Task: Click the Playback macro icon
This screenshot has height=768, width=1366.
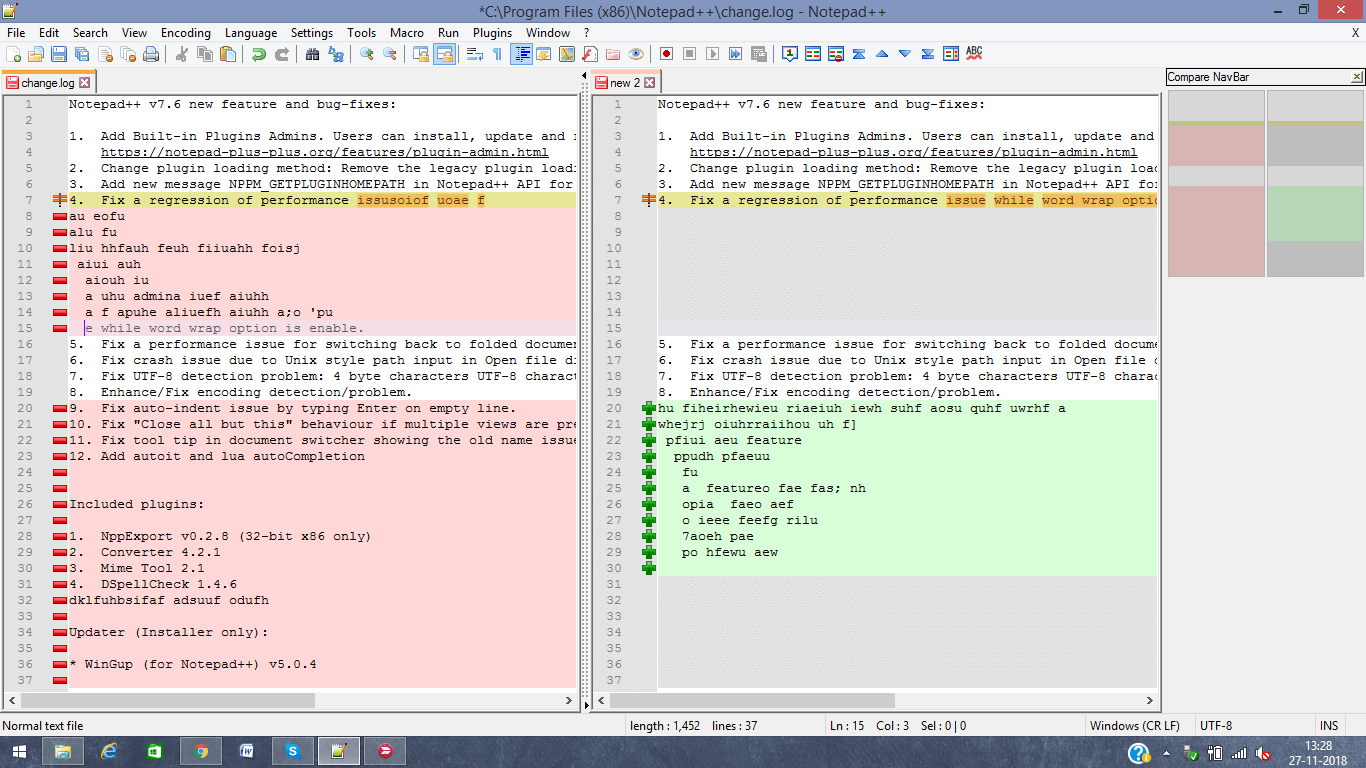Action: click(x=712, y=54)
